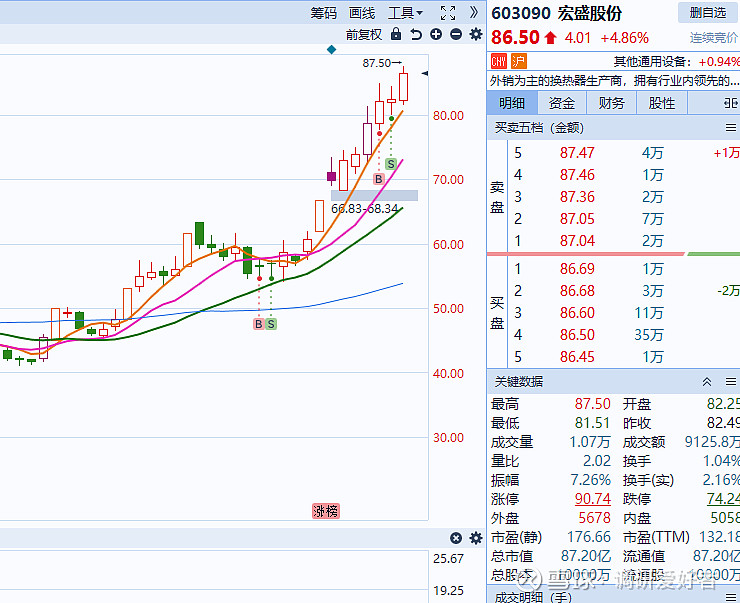Screen dimensions: 740x603
Task: Open the 筹码 chip distribution view
Action: point(323,13)
